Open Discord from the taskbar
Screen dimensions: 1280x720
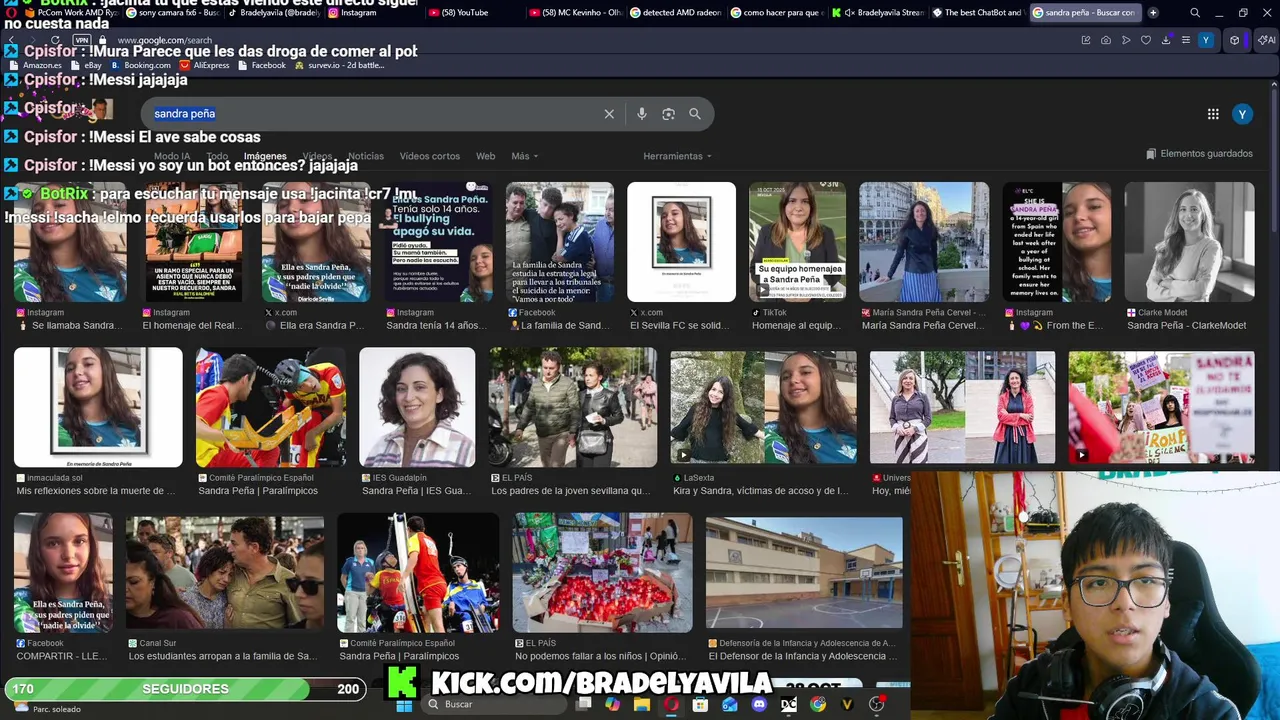point(759,704)
